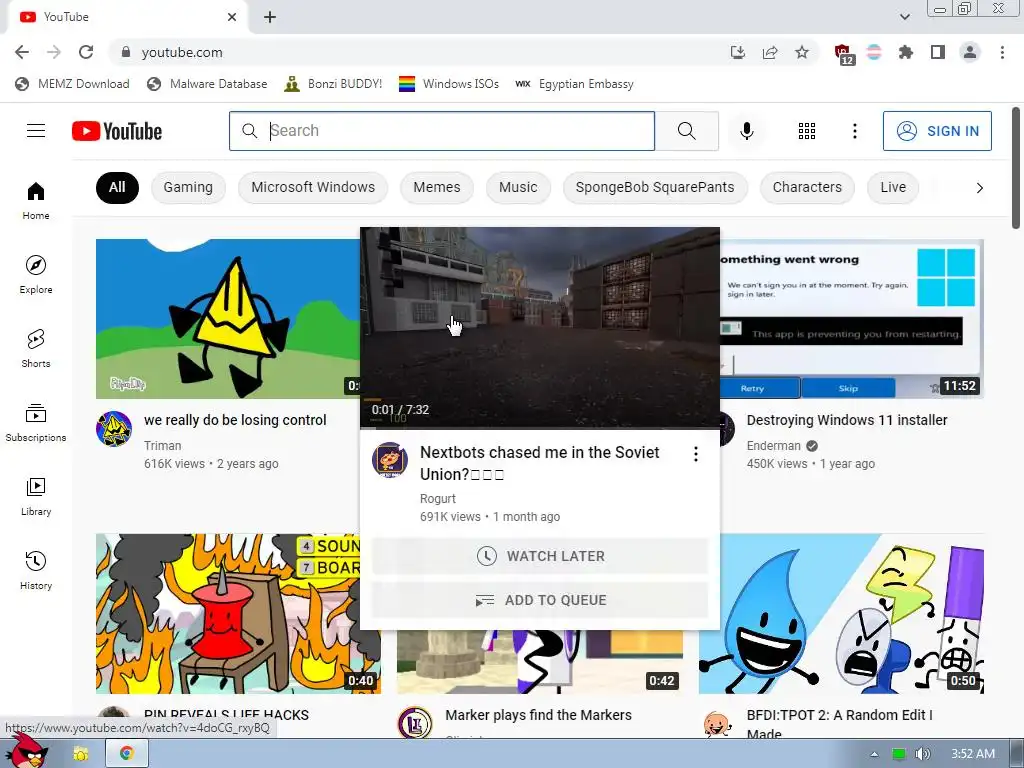Reload the page
The image size is (1024, 768).
click(x=86, y=52)
